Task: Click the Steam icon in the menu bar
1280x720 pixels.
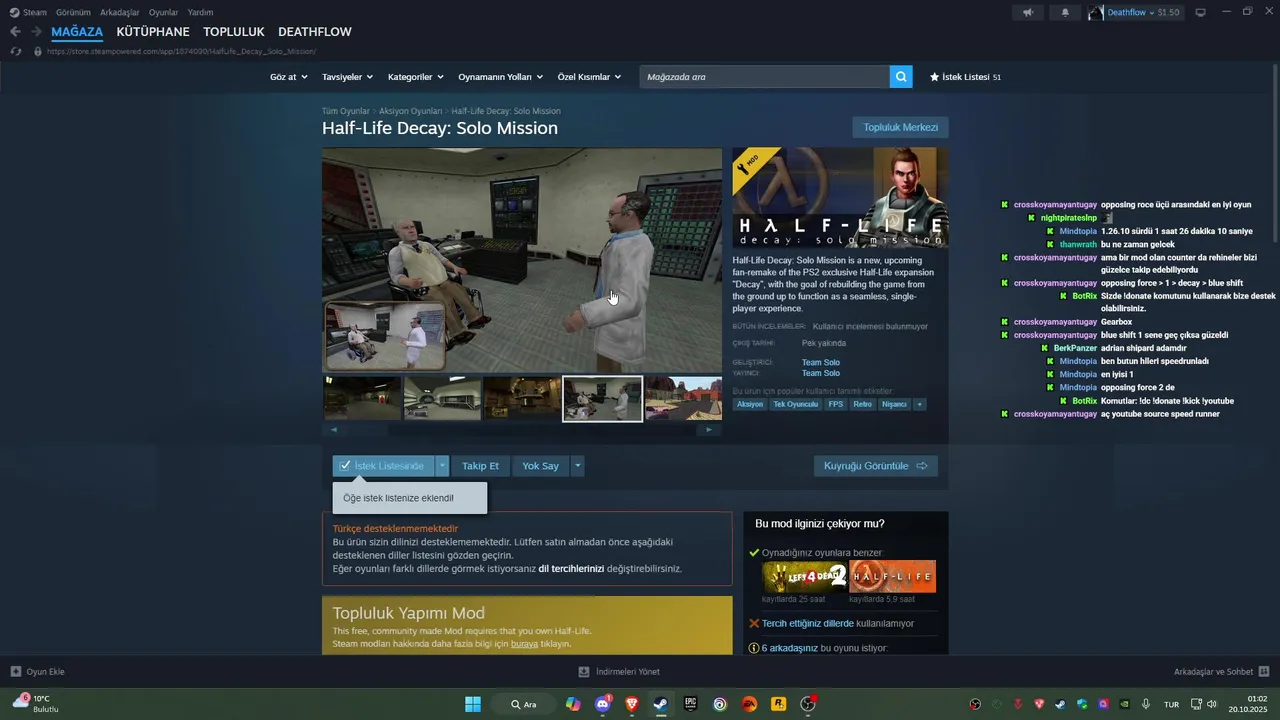Action: pos(14,12)
